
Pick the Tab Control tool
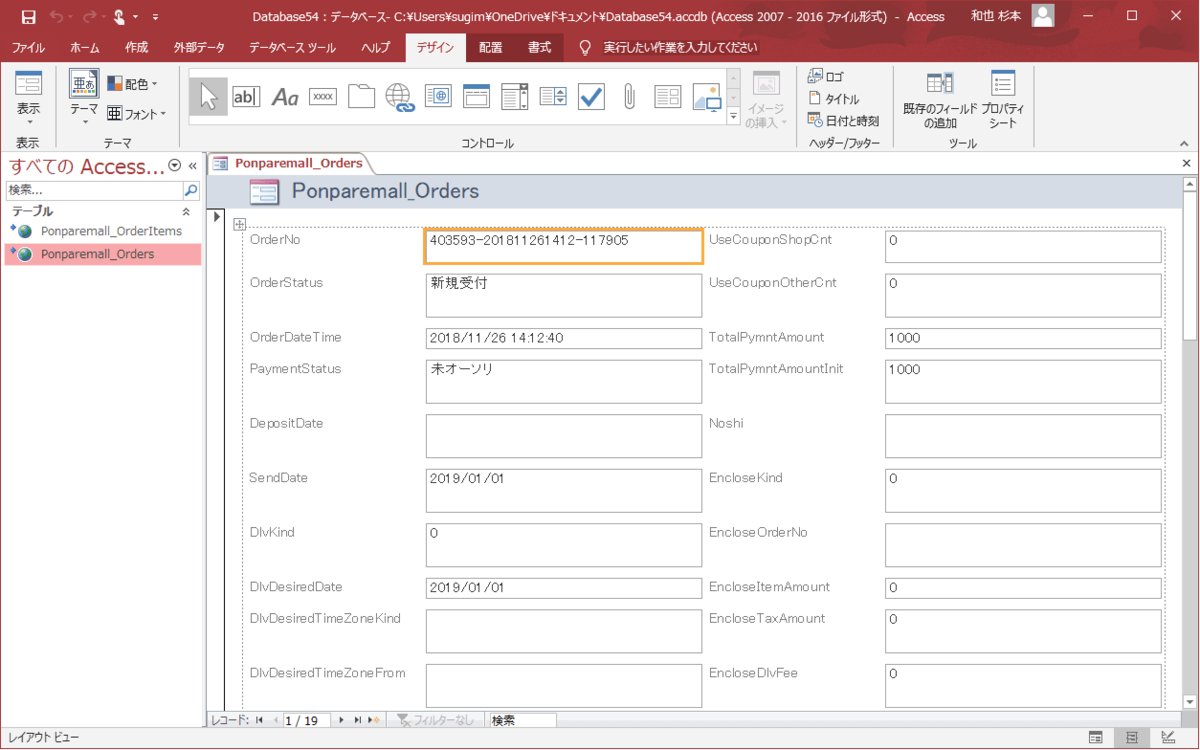click(x=361, y=96)
